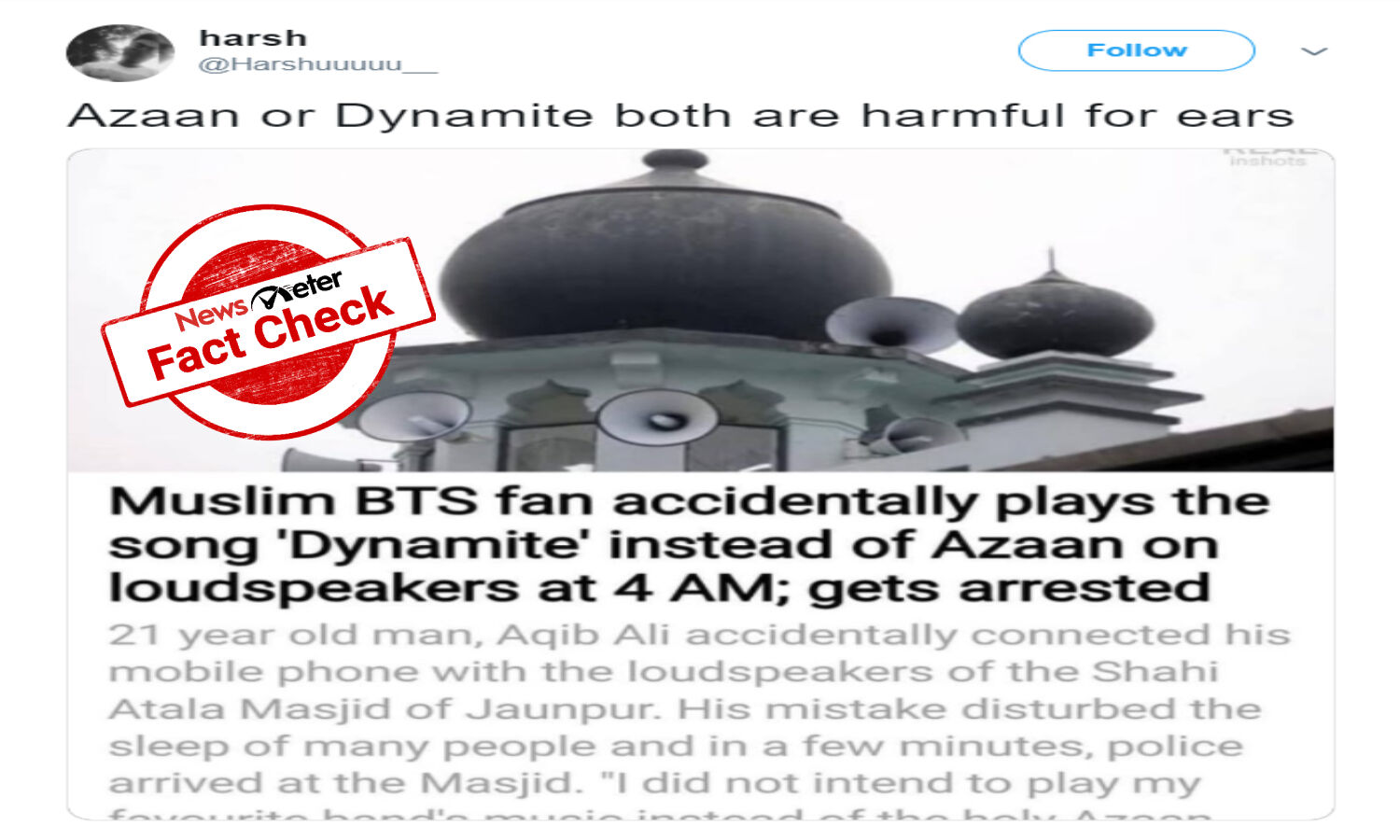Click the display name harsh
The image size is (1400, 840).
coord(253,38)
